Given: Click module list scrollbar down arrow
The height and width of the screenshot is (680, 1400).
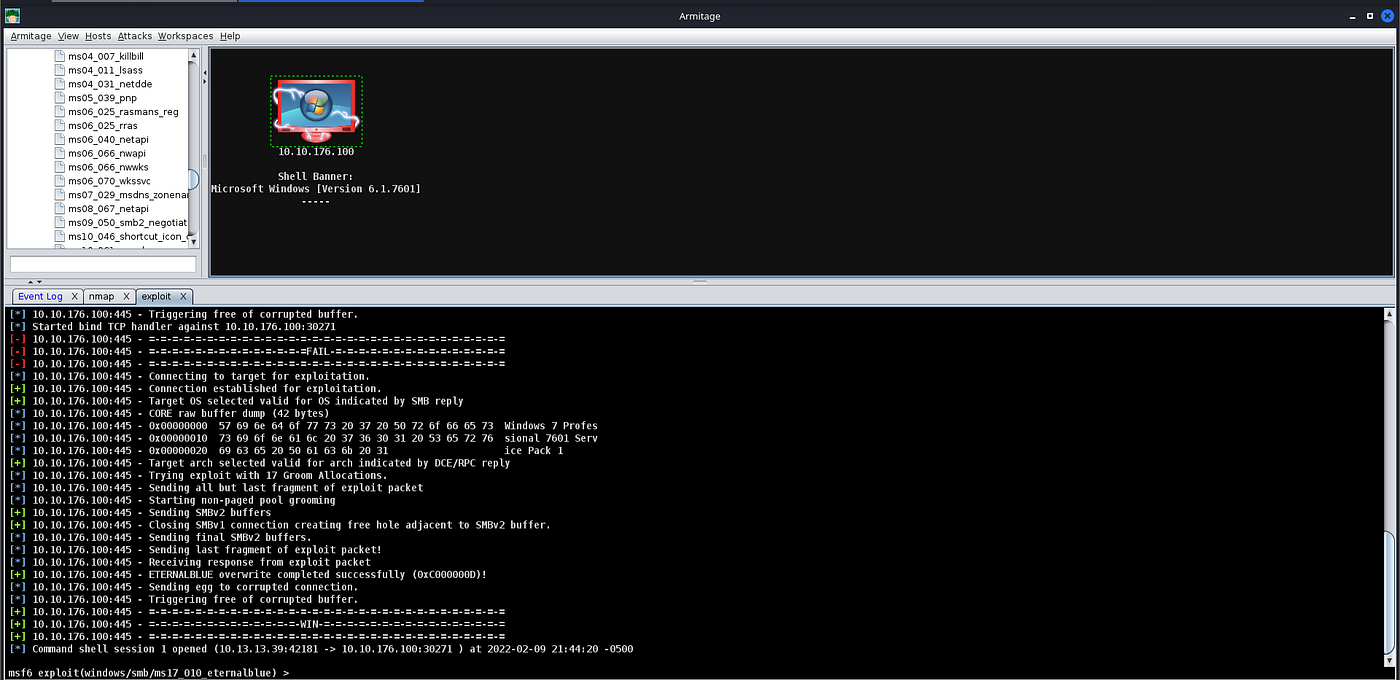Looking at the screenshot, I should point(194,242).
